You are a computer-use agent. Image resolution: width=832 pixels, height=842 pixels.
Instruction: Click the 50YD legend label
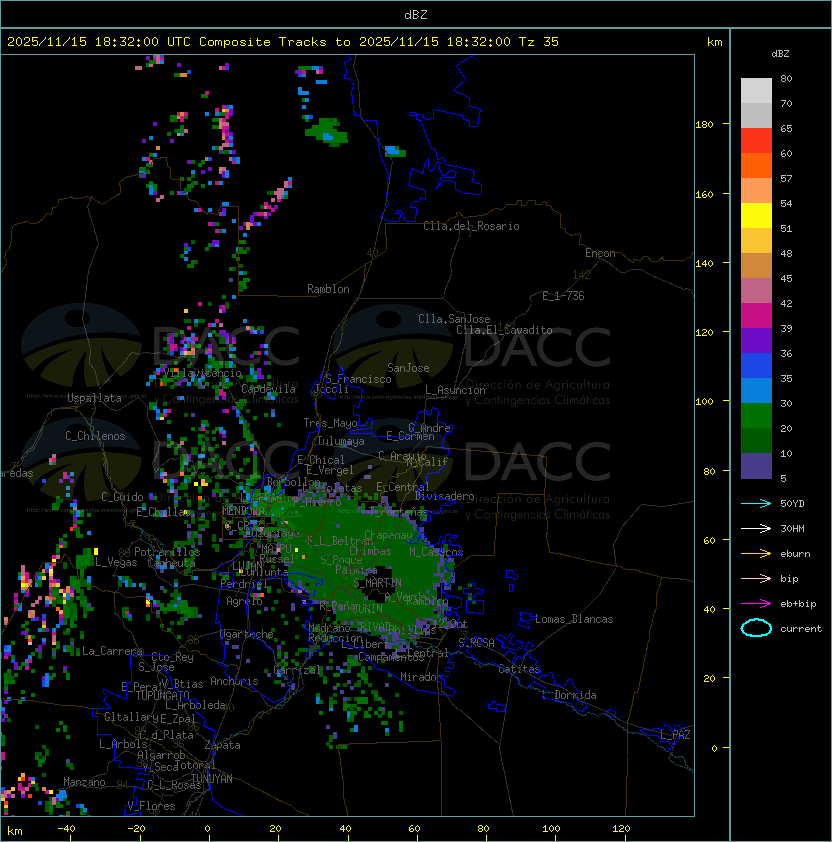792,503
